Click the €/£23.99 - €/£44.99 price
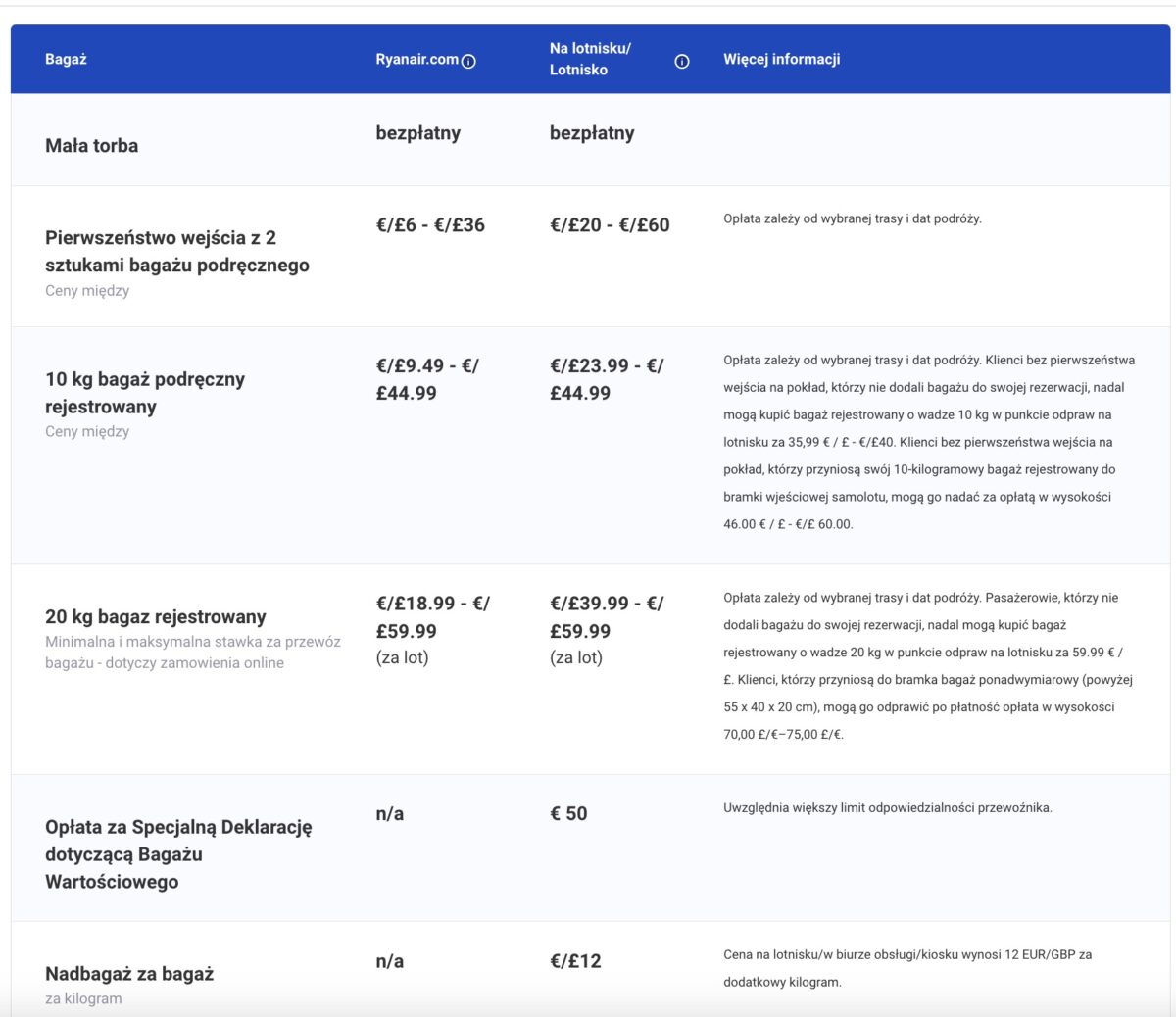1176x1017 pixels. coord(607,379)
